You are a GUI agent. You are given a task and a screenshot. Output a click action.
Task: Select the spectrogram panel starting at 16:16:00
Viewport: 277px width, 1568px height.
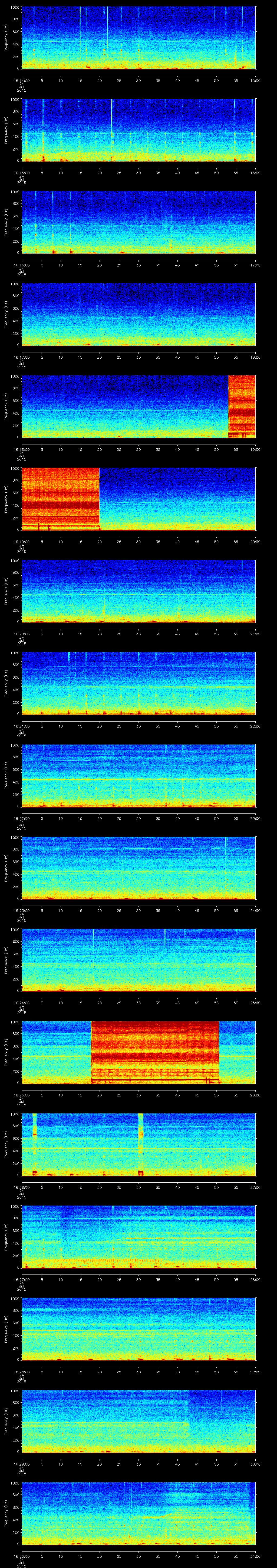138,222
